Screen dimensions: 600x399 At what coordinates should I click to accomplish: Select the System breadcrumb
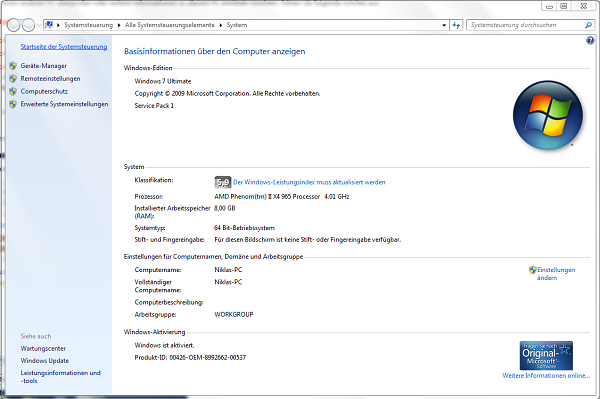tap(236, 25)
